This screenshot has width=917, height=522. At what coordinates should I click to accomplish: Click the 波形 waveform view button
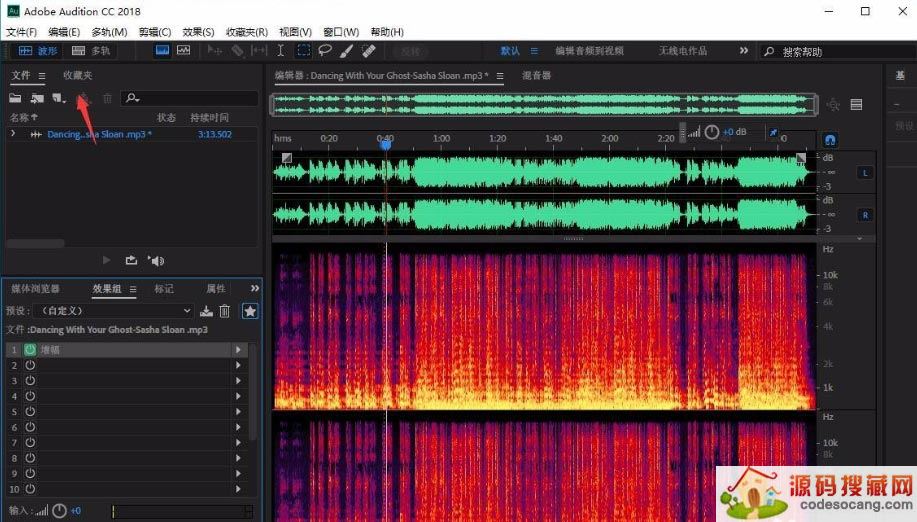(x=38, y=51)
